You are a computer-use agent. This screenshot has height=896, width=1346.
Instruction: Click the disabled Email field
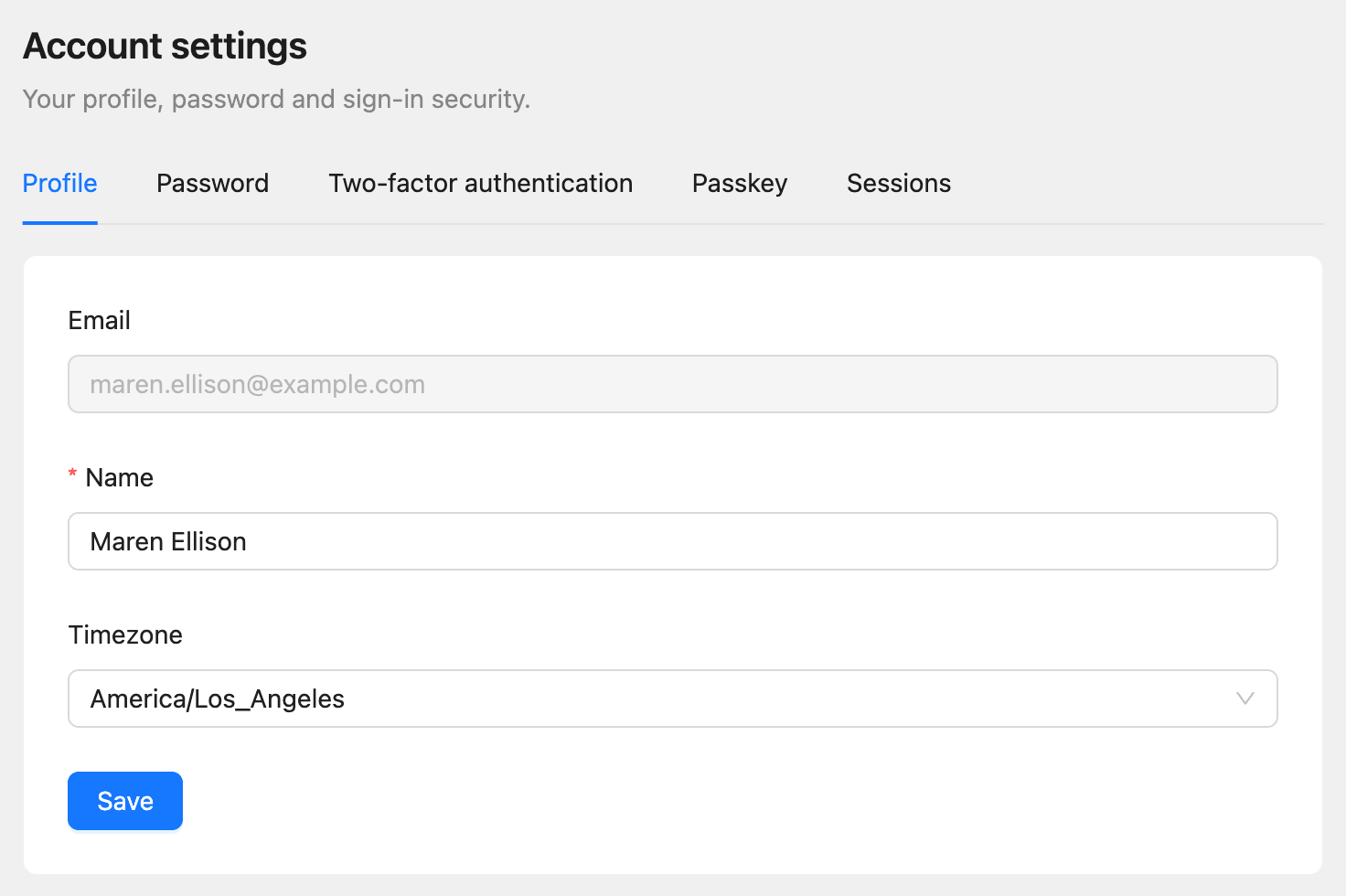673,384
